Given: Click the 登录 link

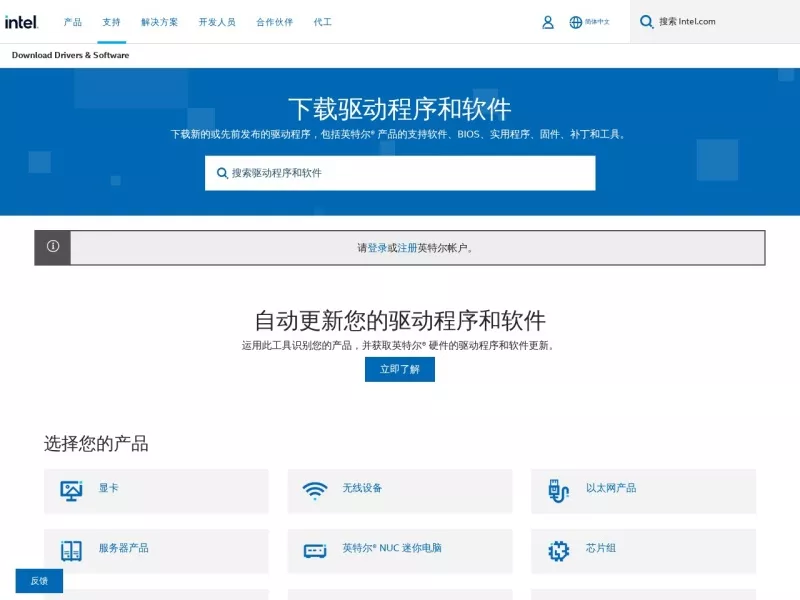Looking at the screenshot, I should (x=377, y=248).
